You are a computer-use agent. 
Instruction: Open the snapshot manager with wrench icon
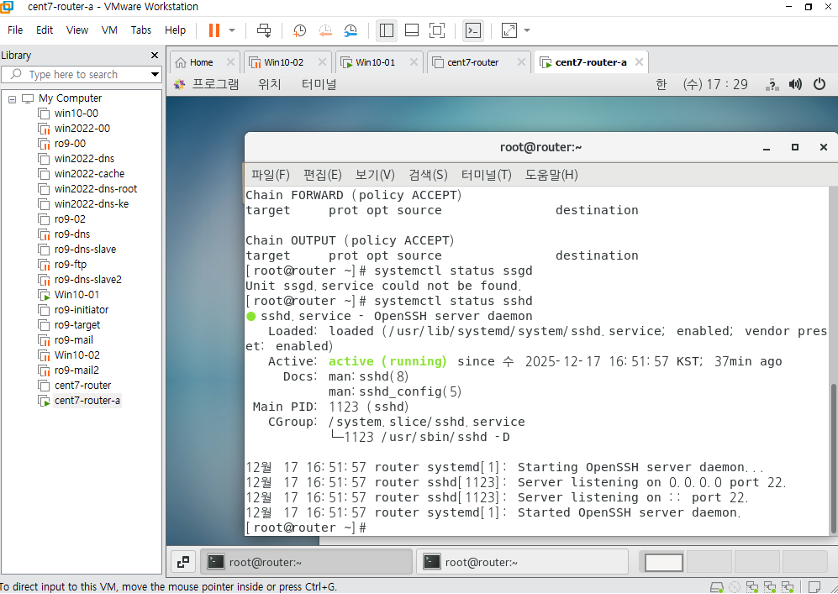[x=351, y=30]
